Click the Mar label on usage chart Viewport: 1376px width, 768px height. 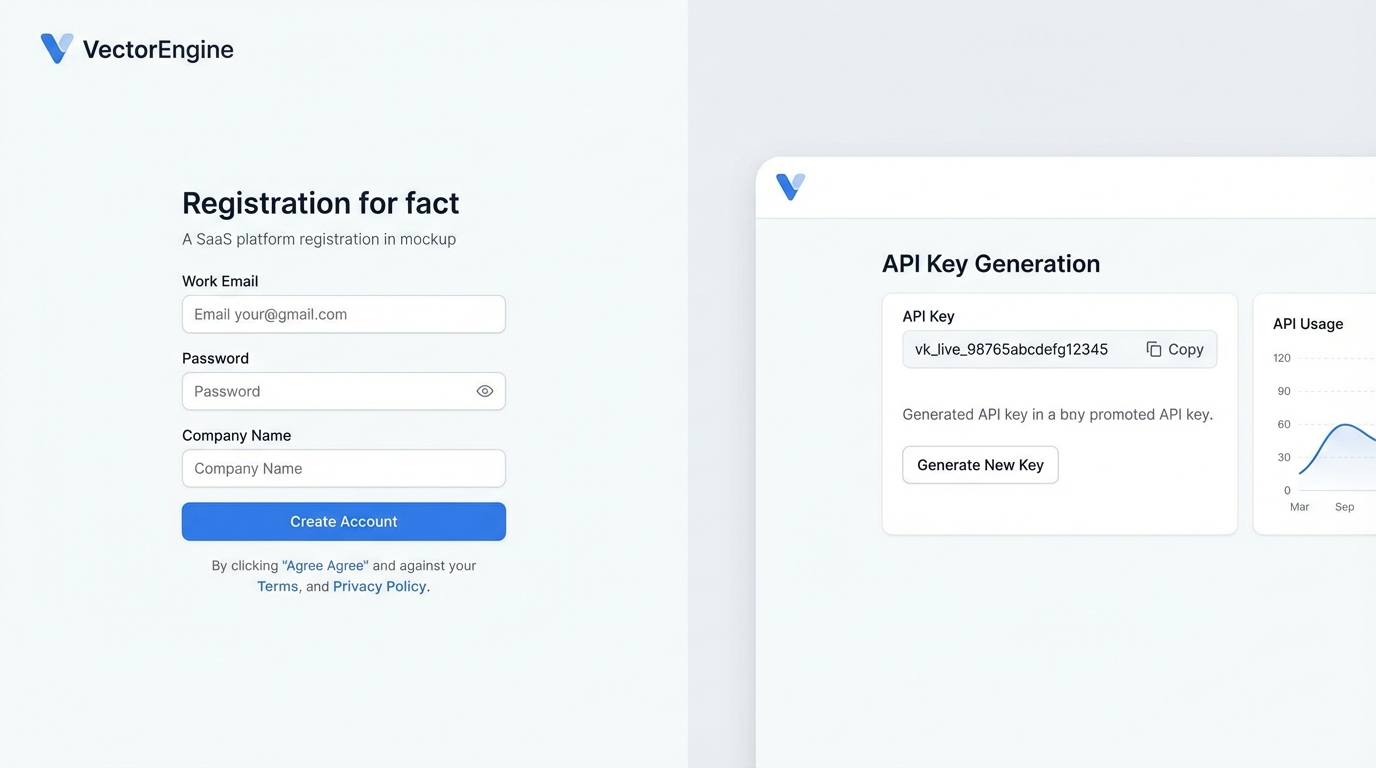1299,507
